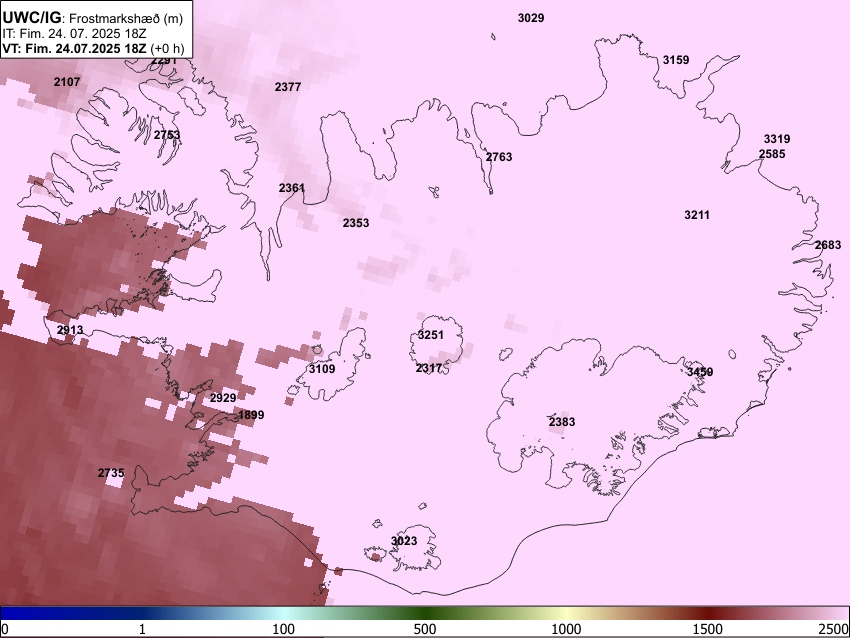Image resolution: width=850 pixels, height=638 pixels.
Task: Click the map value 2683
Action: 828,246
